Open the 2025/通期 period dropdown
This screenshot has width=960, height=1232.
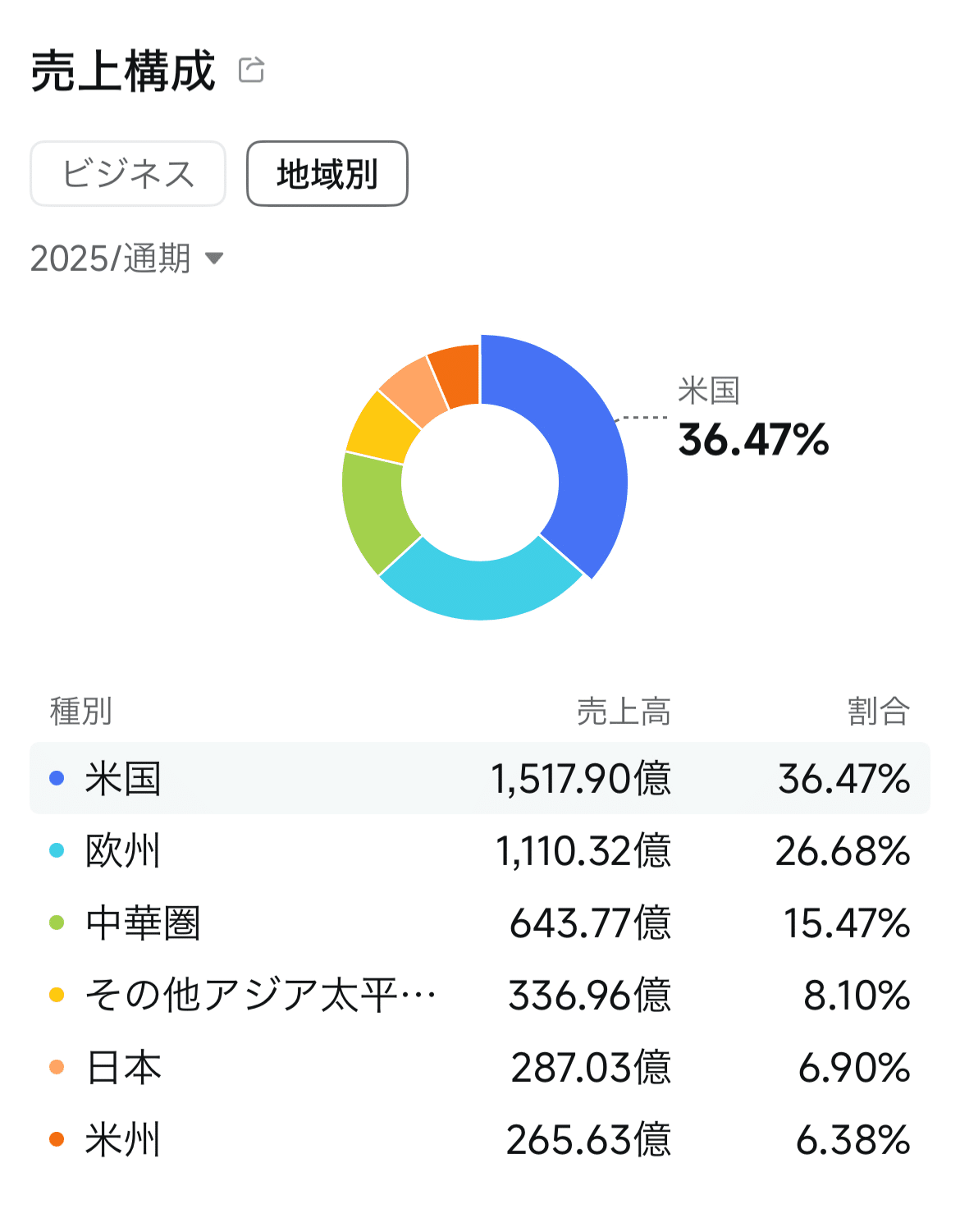(x=123, y=258)
